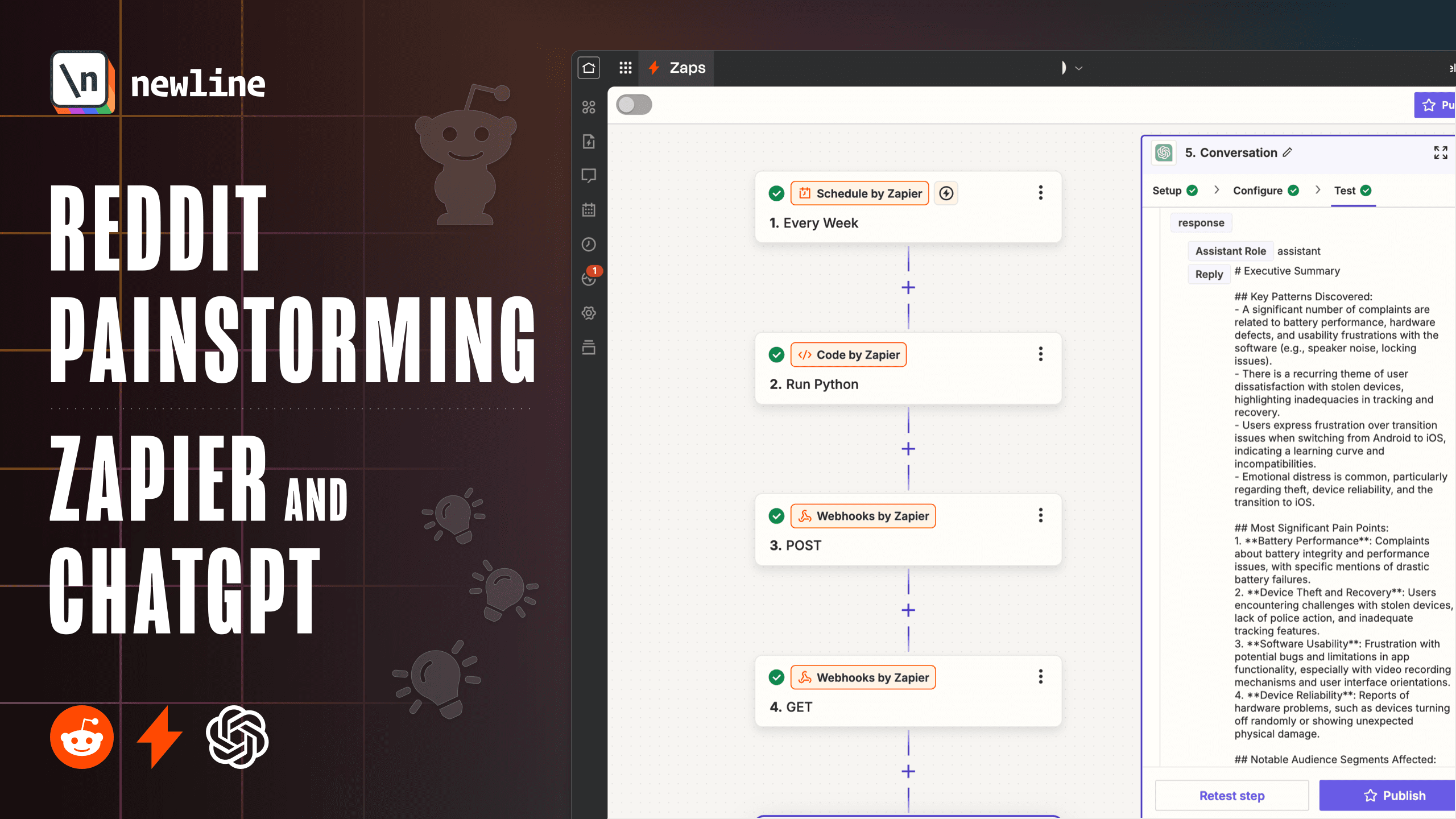Click the ChatGPT icon in Conversation panel header
1456x819 pixels.
tap(1164, 152)
